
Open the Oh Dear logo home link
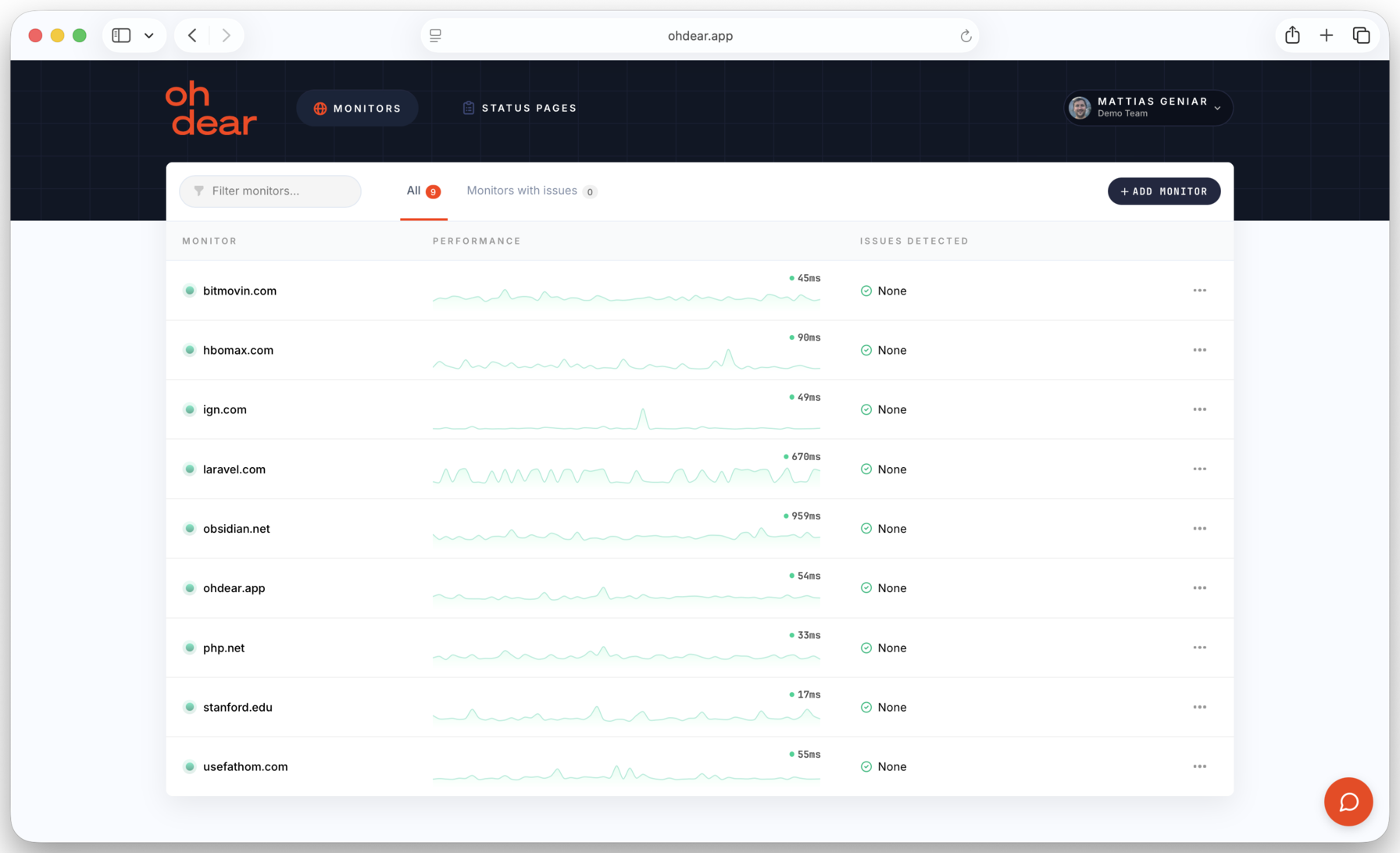(211, 109)
